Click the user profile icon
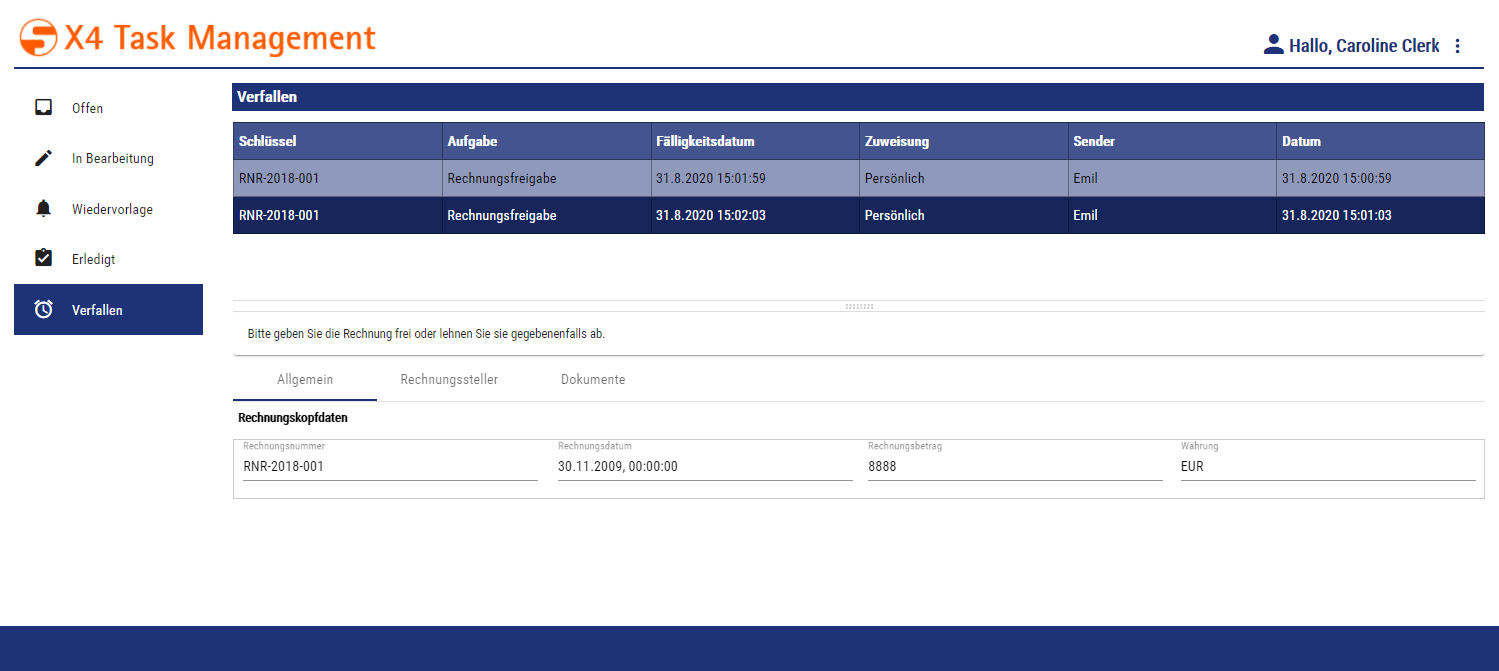This screenshot has height=671, width=1499. [x=1273, y=45]
